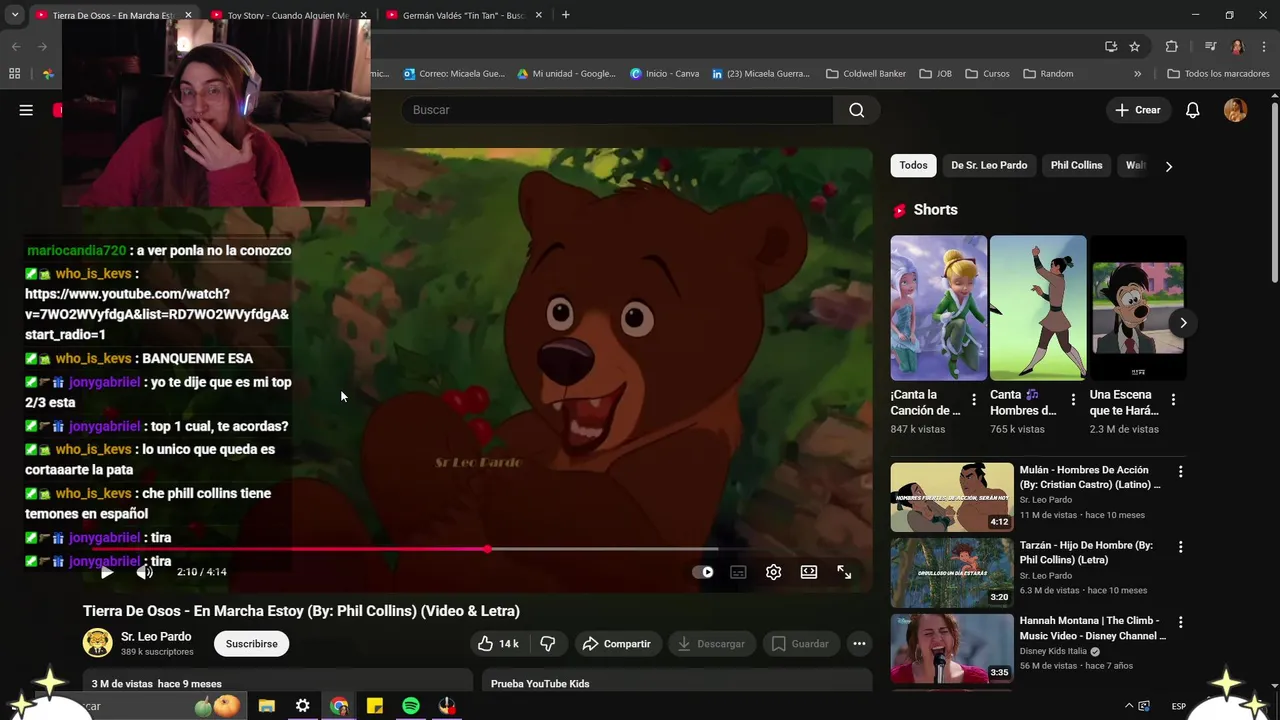Open Sr. Leo Pardo channel avatar
Image resolution: width=1280 pixels, height=720 pixels.
click(97, 643)
